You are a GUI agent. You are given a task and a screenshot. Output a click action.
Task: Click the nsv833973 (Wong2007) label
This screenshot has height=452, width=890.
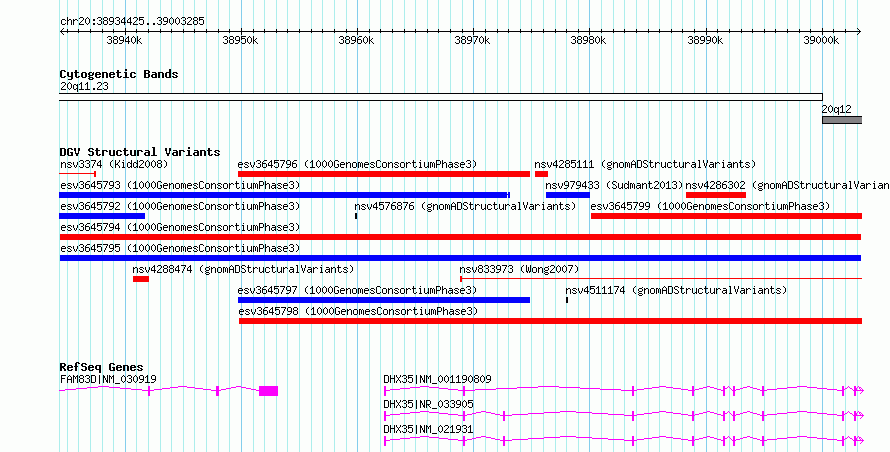pyautogui.click(x=519, y=270)
